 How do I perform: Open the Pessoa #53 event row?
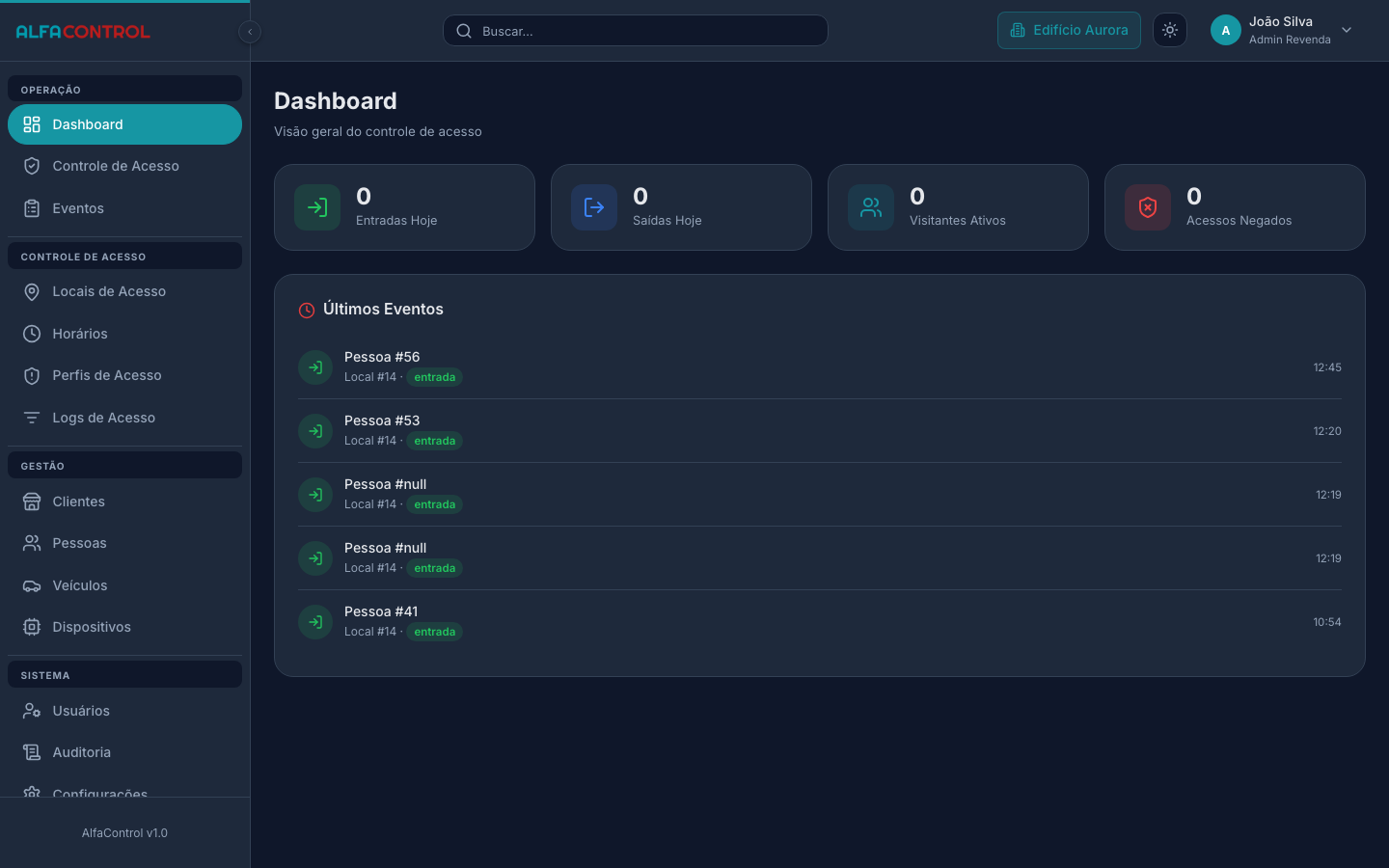click(820, 431)
